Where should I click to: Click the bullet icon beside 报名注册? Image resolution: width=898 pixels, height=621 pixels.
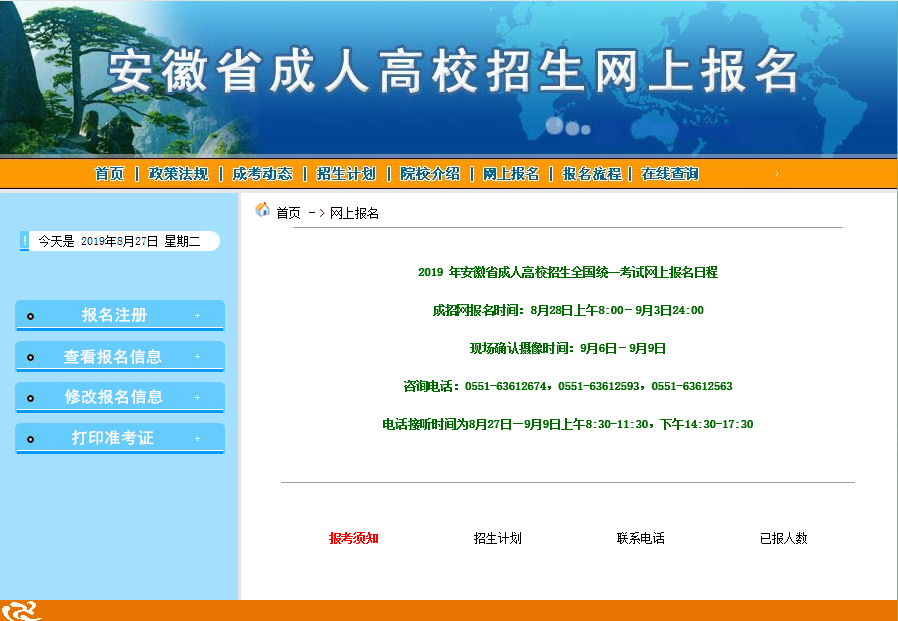tap(31, 316)
